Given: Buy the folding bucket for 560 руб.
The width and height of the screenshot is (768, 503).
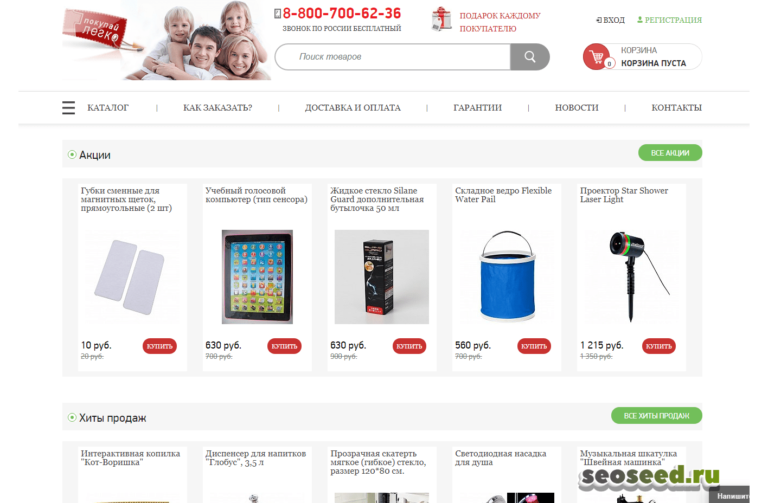Looking at the screenshot, I should point(534,346).
